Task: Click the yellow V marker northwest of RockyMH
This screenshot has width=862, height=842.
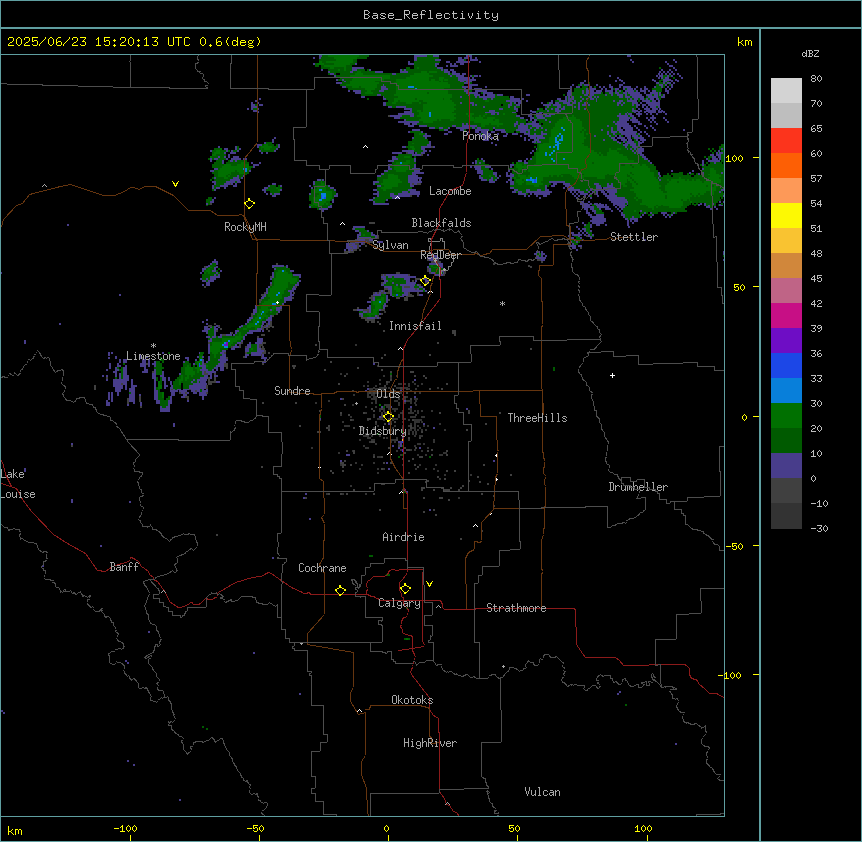Action: point(175,184)
